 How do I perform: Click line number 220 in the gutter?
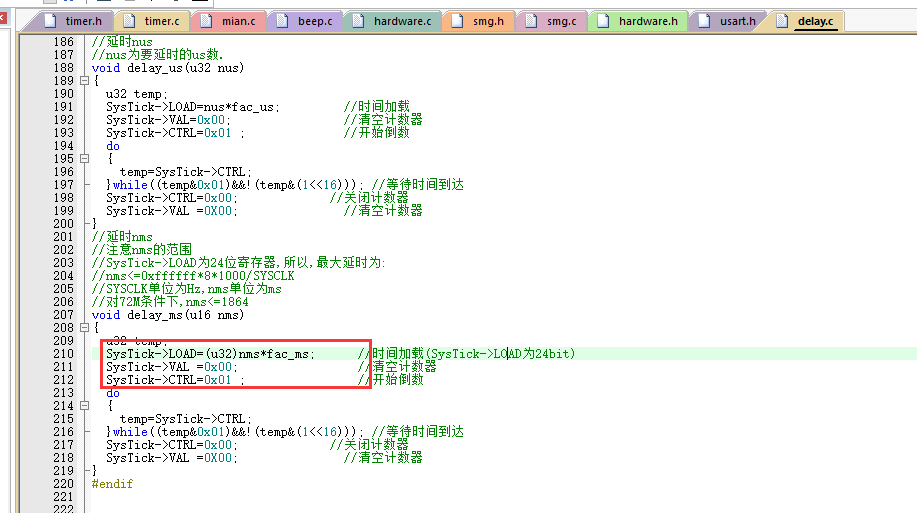point(64,484)
